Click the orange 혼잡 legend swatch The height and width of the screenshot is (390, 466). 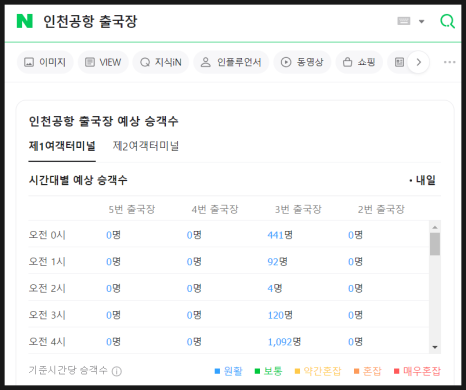click(x=356, y=371)
